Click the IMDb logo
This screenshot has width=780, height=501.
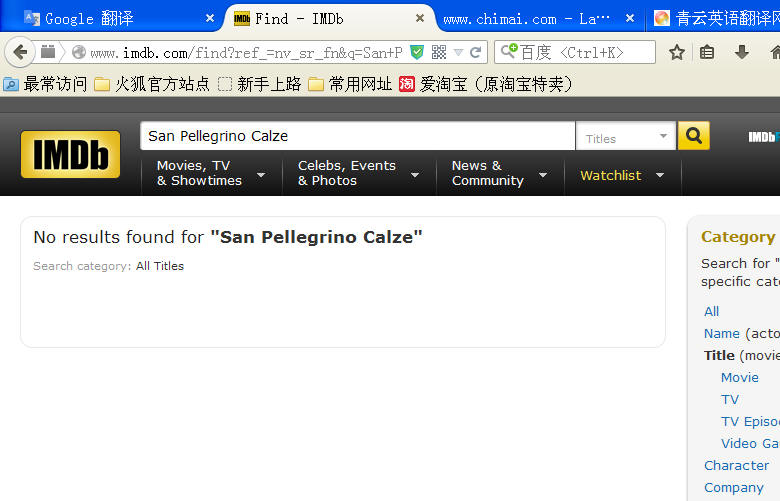[x=71, y=154]
